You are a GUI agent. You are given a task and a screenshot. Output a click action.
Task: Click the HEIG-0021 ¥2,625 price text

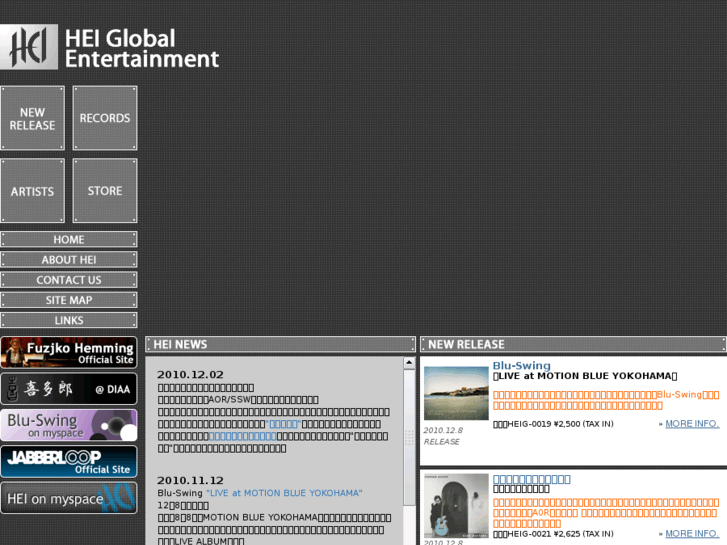click(553, 534)
